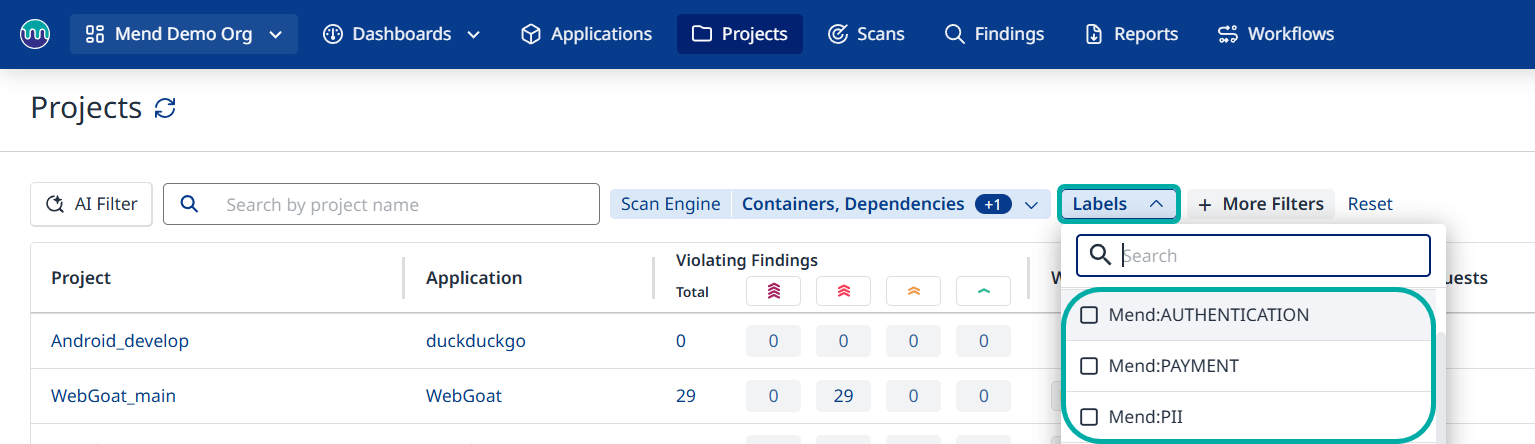This screenshot has width=1535, height=444.
Task: Check the Mend:PAYMENT label
Action: [1089, 366]
